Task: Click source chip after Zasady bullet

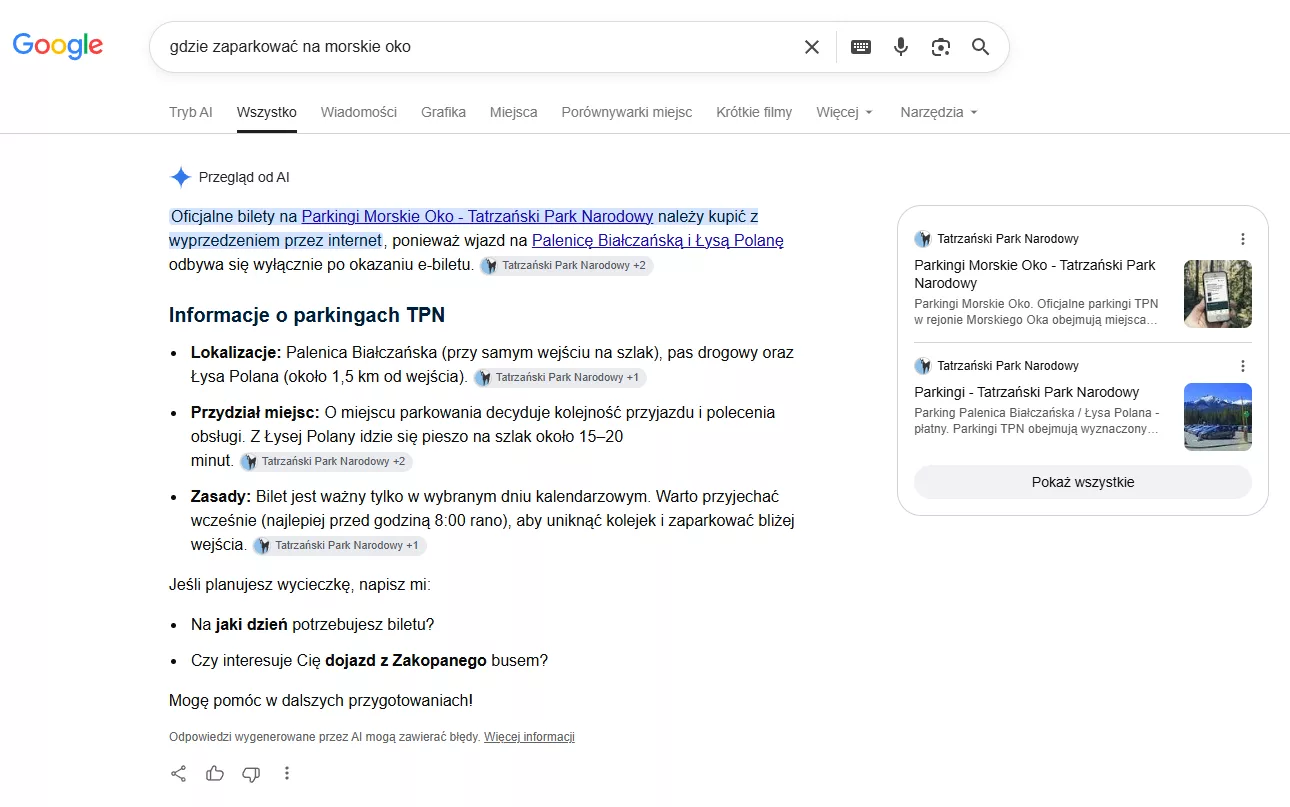Action: click(x=339, y=546)
